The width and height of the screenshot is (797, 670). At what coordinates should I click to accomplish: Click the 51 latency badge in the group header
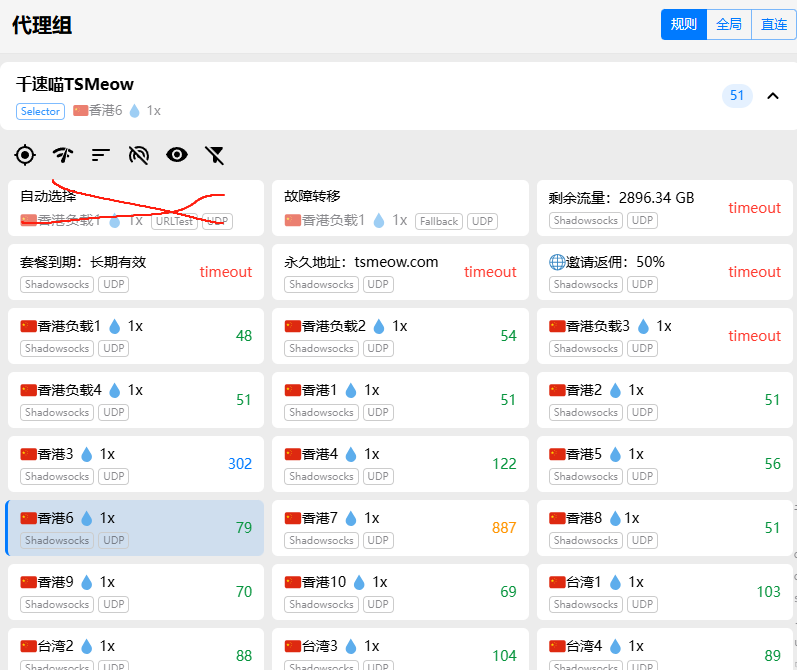[x=737, y=96]
